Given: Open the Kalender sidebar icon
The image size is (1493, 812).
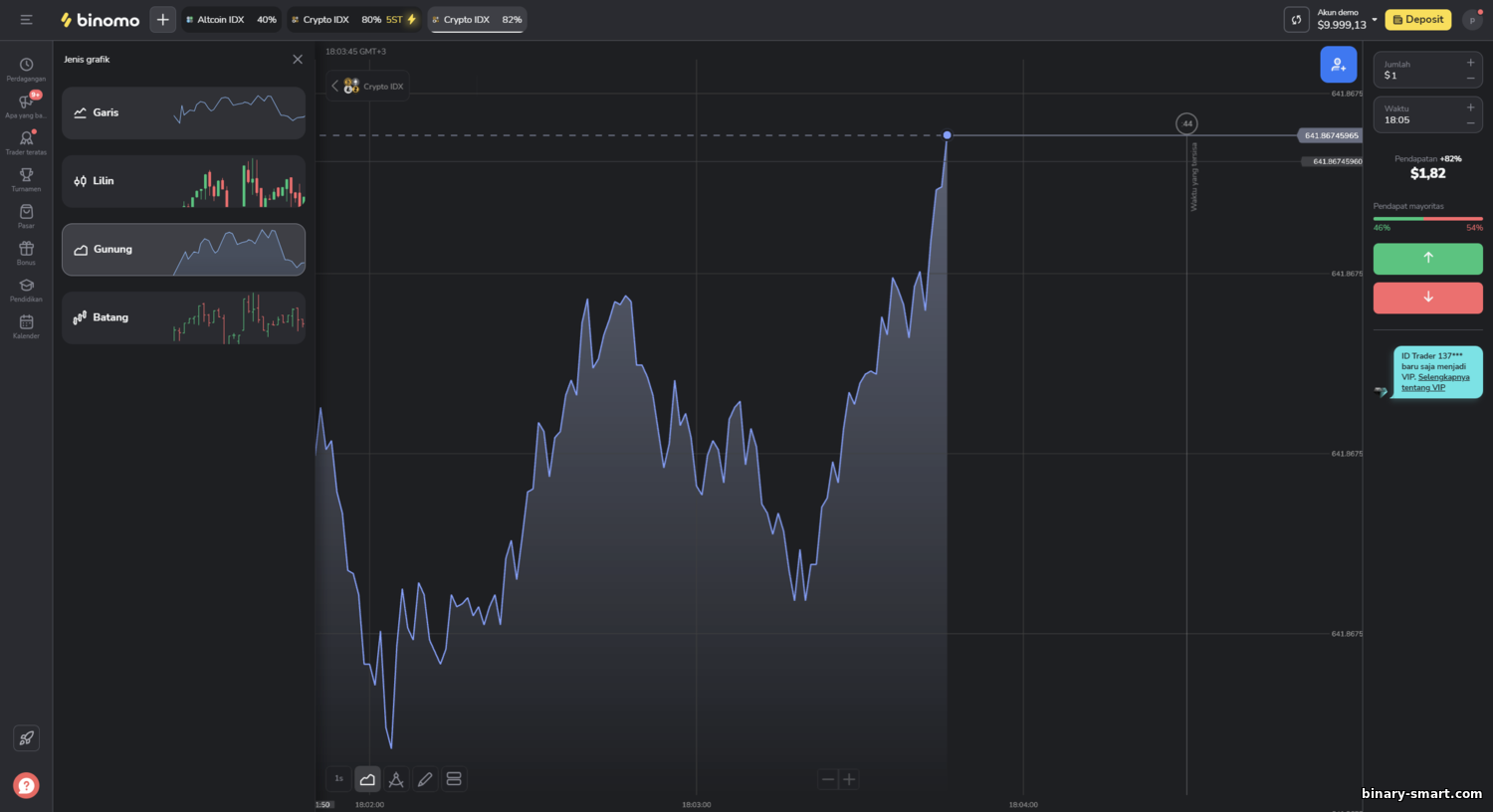Looking at the screenshot, I should coord(26,326).
